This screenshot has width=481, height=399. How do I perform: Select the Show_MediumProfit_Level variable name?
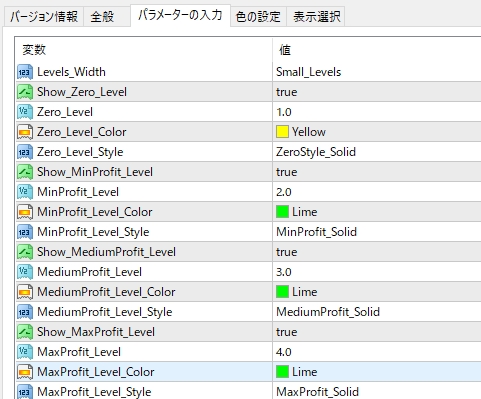click(106, 252)
